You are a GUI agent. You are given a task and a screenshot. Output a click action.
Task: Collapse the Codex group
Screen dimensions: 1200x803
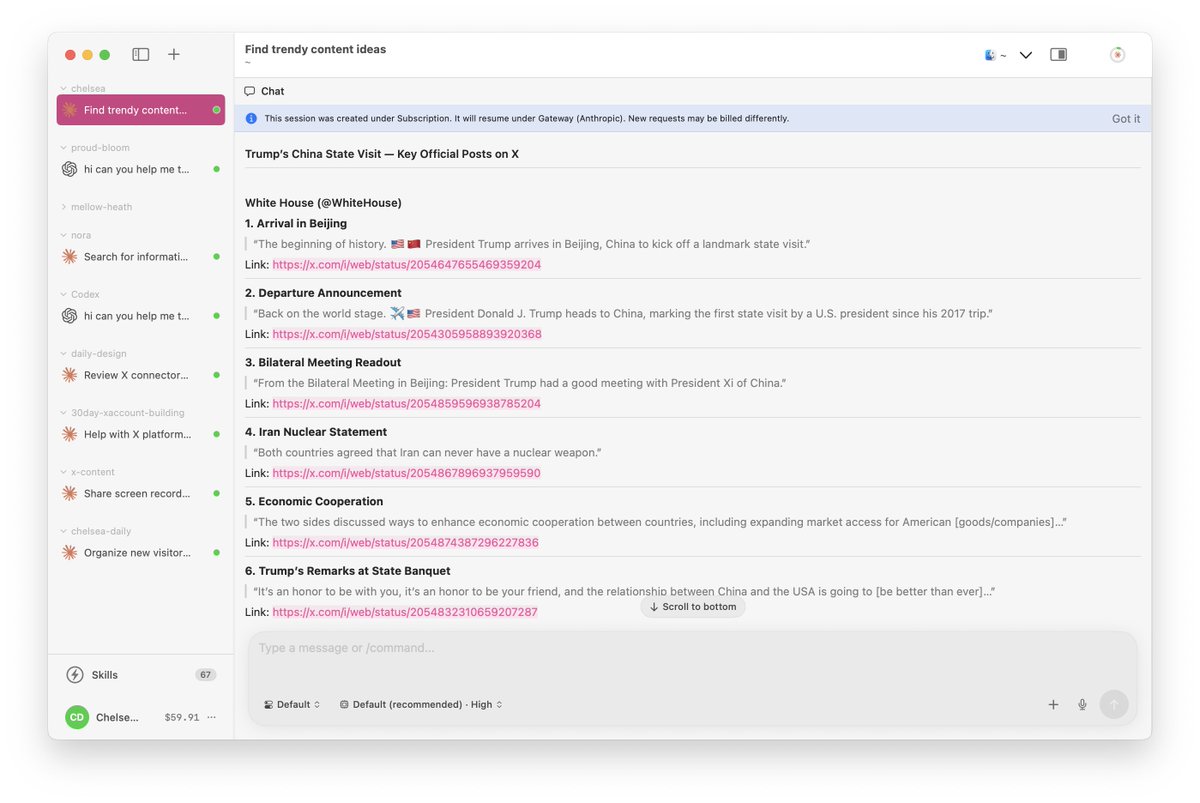[79, 294]
